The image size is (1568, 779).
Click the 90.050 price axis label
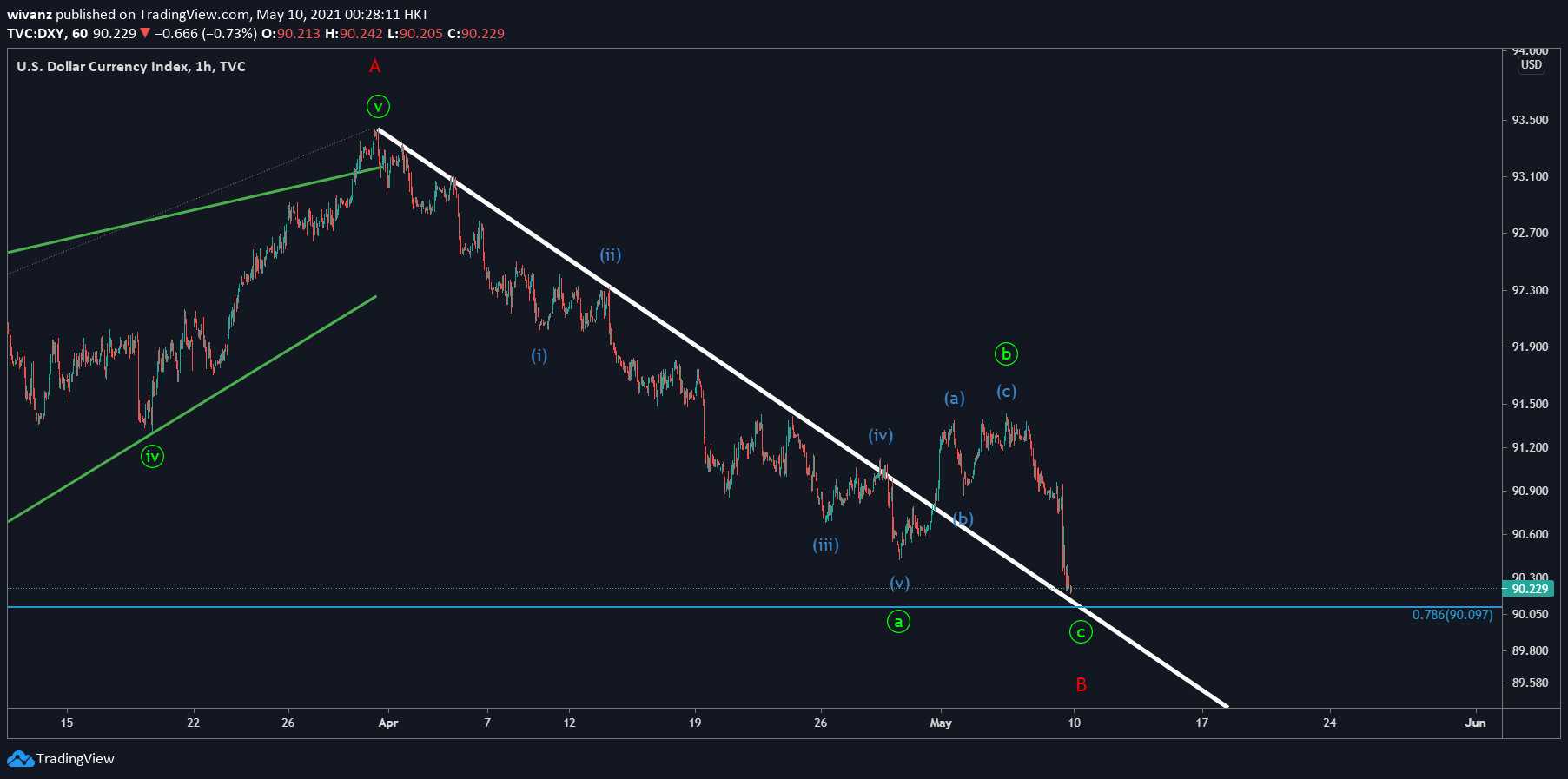1530,614
